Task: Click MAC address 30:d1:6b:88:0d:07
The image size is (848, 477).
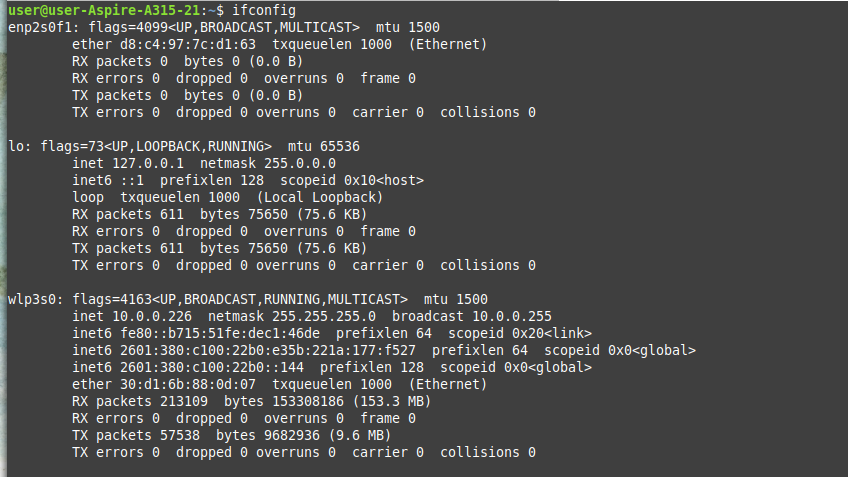Action: click(x=188, y=385)
